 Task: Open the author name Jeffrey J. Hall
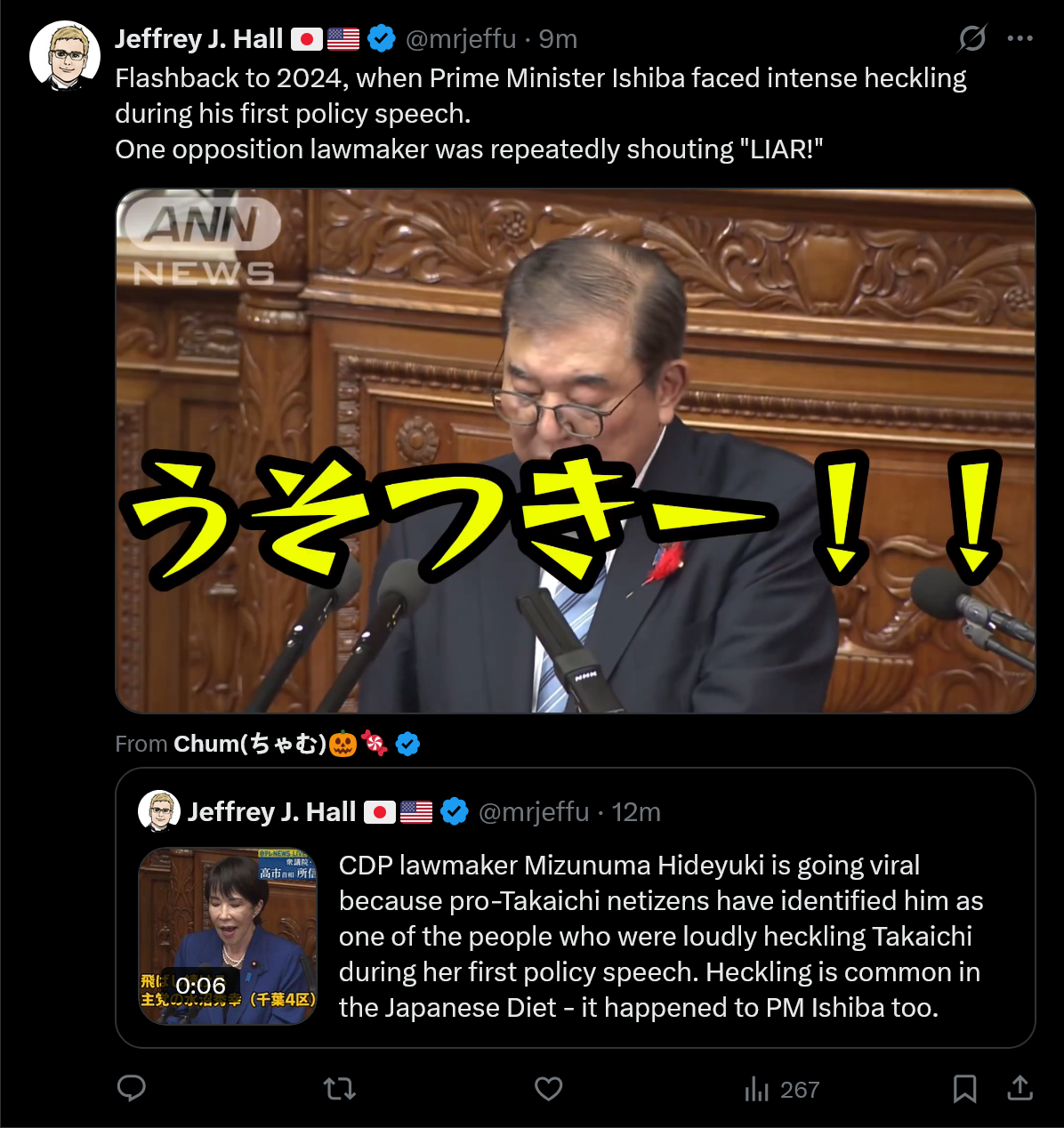pyautogui.click(x=199, y=38)
